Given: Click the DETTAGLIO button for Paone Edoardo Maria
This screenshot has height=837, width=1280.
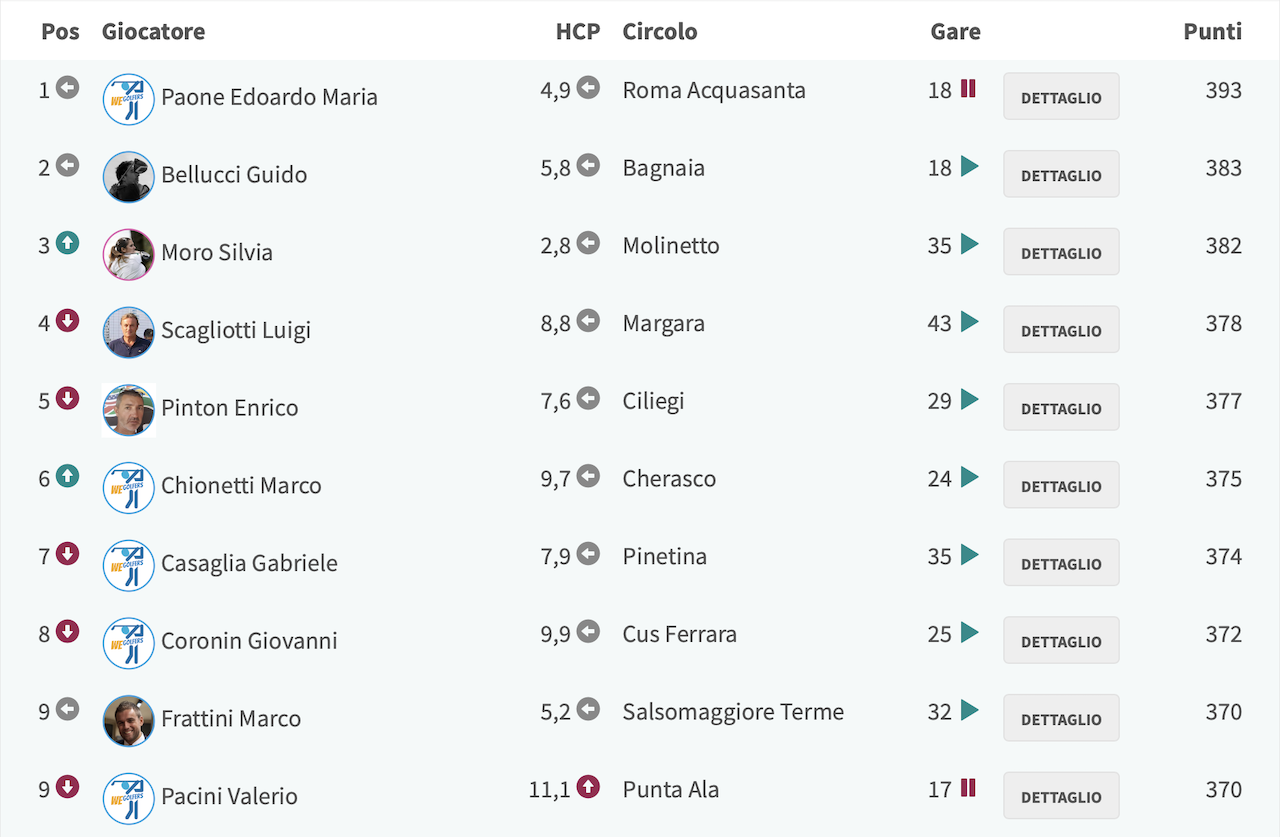Looking at the screenshot, I should tap(1061, 97).
